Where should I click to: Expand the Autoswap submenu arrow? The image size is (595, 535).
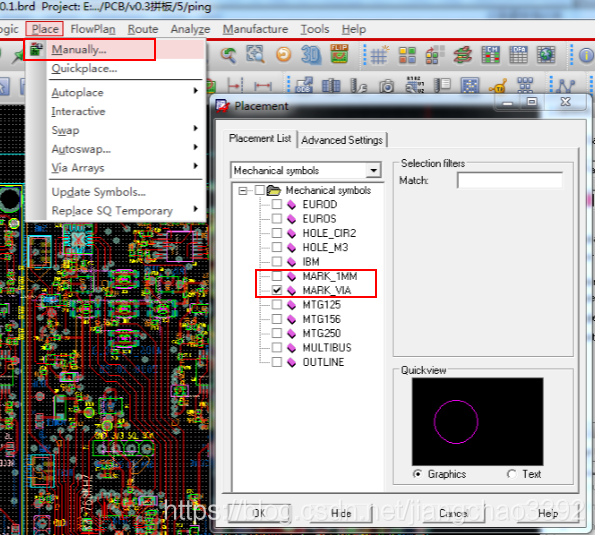pyautogui.click(x=196, y=147)
